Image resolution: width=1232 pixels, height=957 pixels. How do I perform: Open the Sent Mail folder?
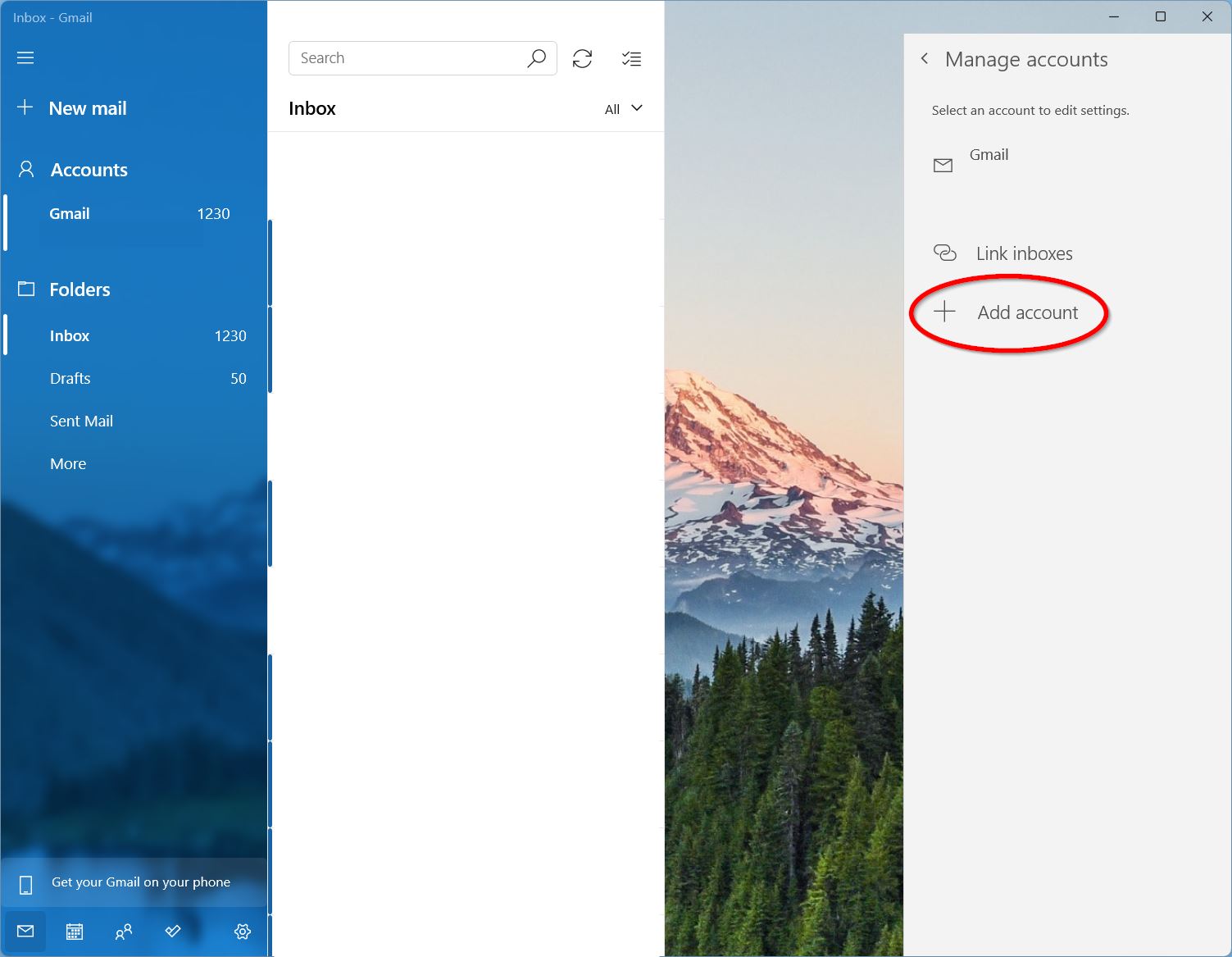coord(134,421)
